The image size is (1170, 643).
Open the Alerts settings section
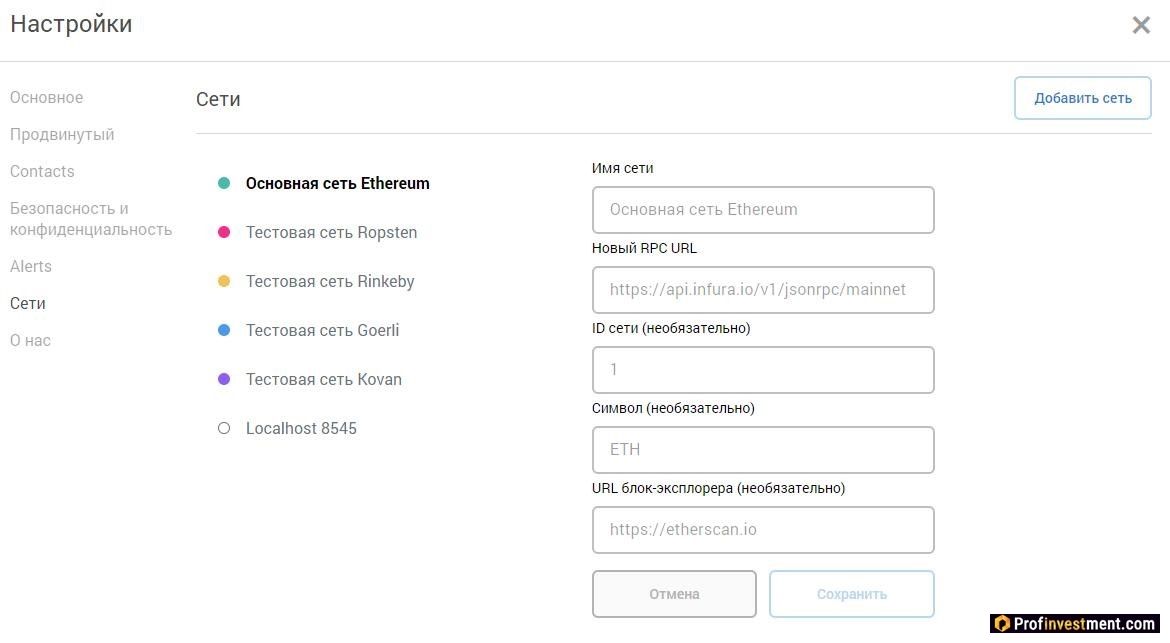[x=31, y=266]
